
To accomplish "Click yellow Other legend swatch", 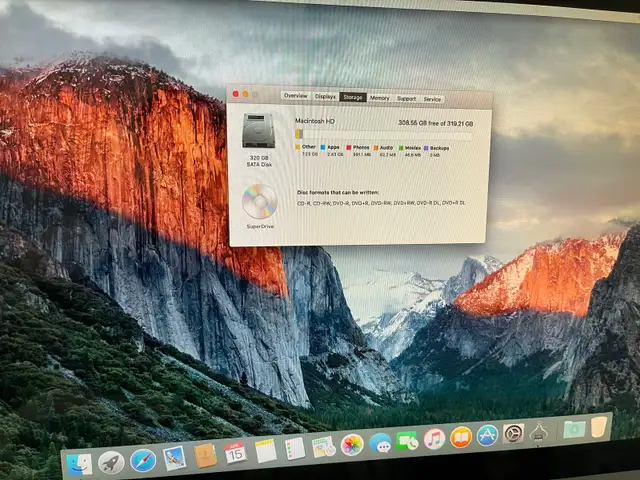I will (298, 147).
